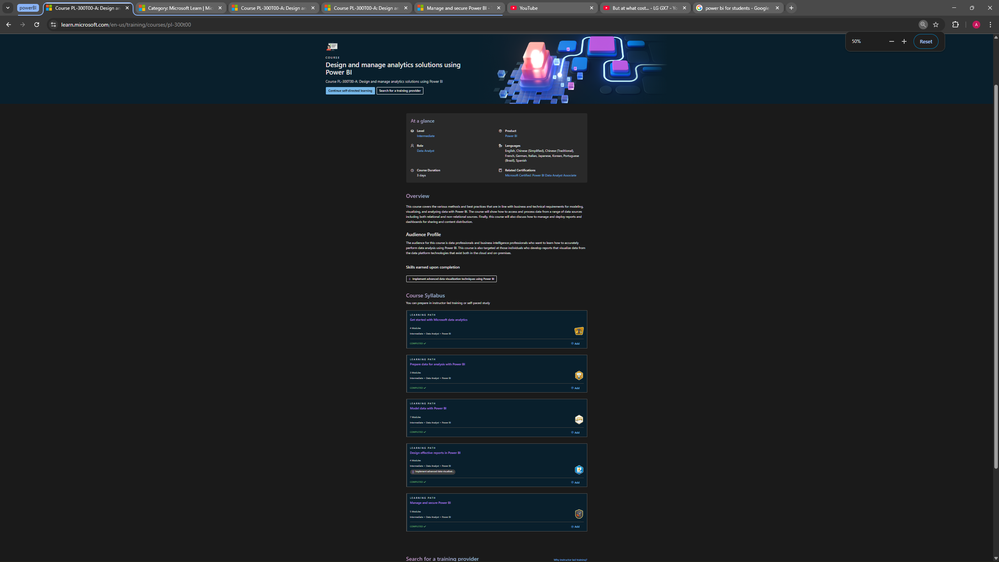Reload the page with the refresh icon

[36, 25]
